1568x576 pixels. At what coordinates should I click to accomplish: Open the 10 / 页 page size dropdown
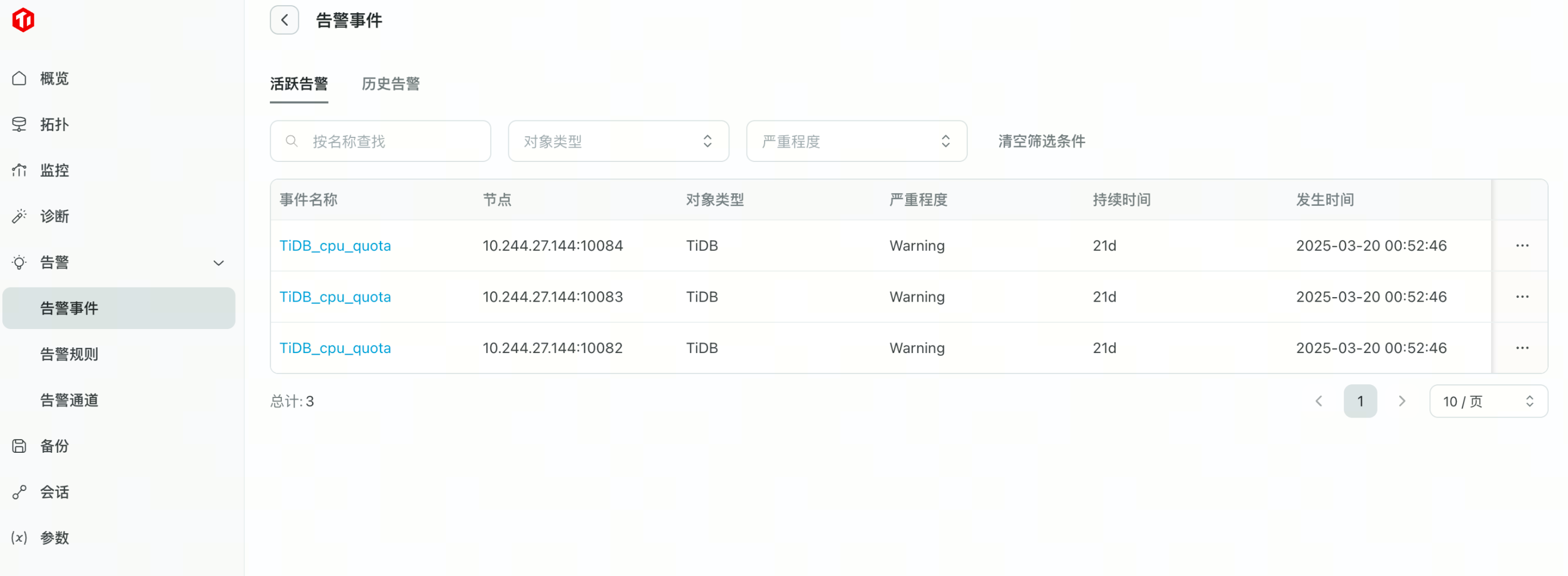(1488, 401)
